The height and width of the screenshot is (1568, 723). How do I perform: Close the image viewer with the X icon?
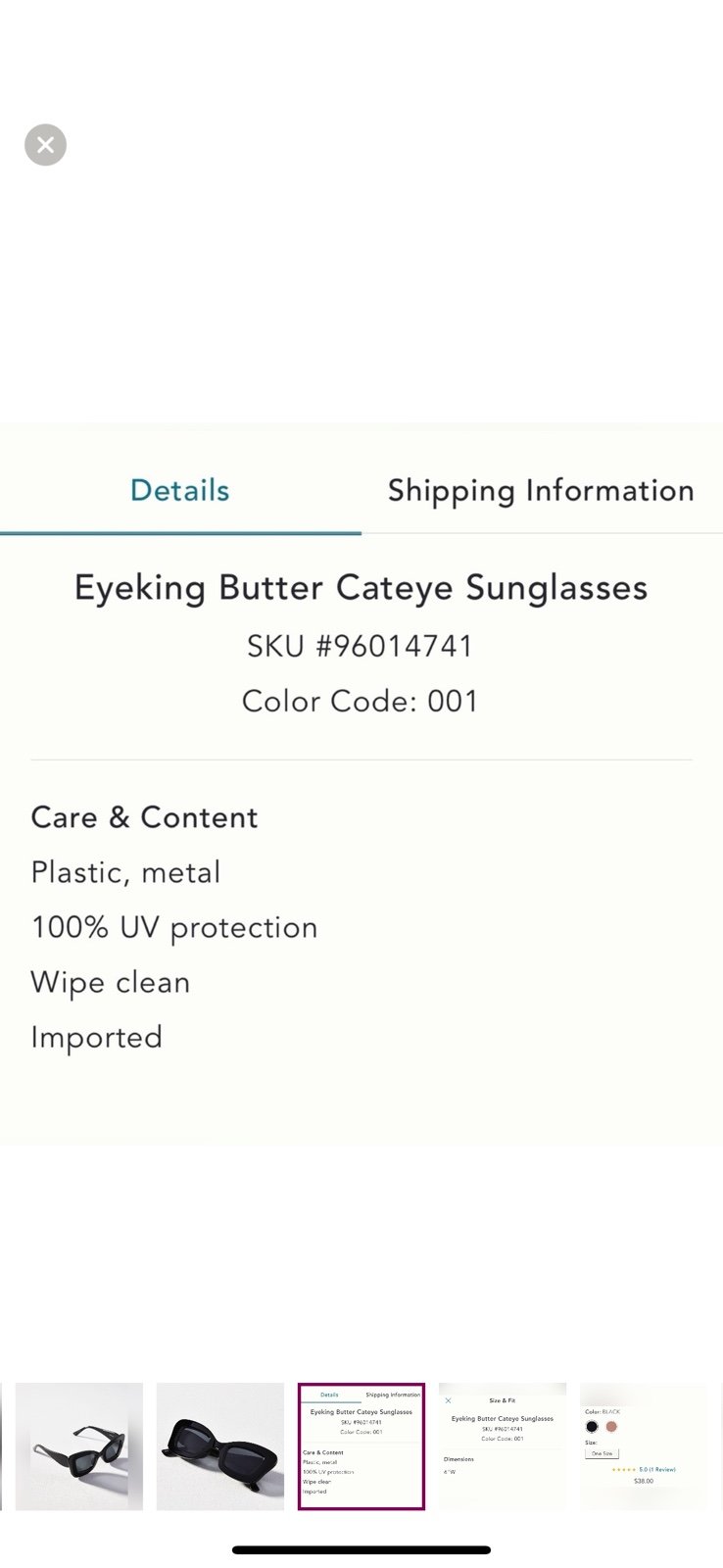pos(45,145)
